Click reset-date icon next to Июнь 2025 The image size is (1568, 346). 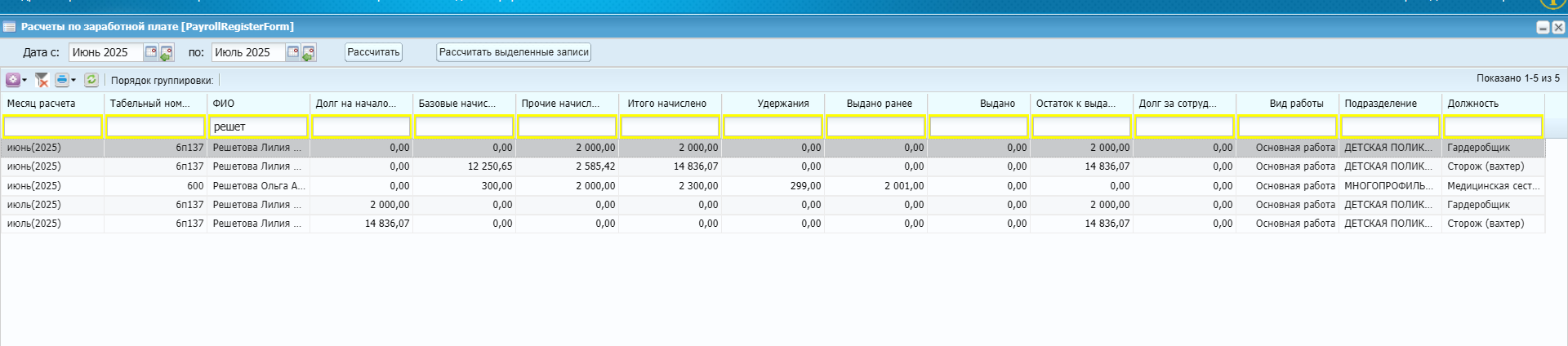pos(166,53)
